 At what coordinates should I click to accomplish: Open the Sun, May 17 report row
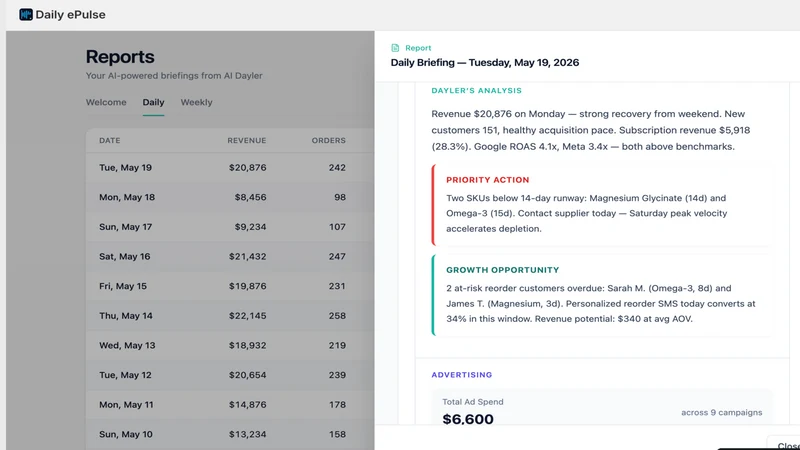click(x=230, y=227)
